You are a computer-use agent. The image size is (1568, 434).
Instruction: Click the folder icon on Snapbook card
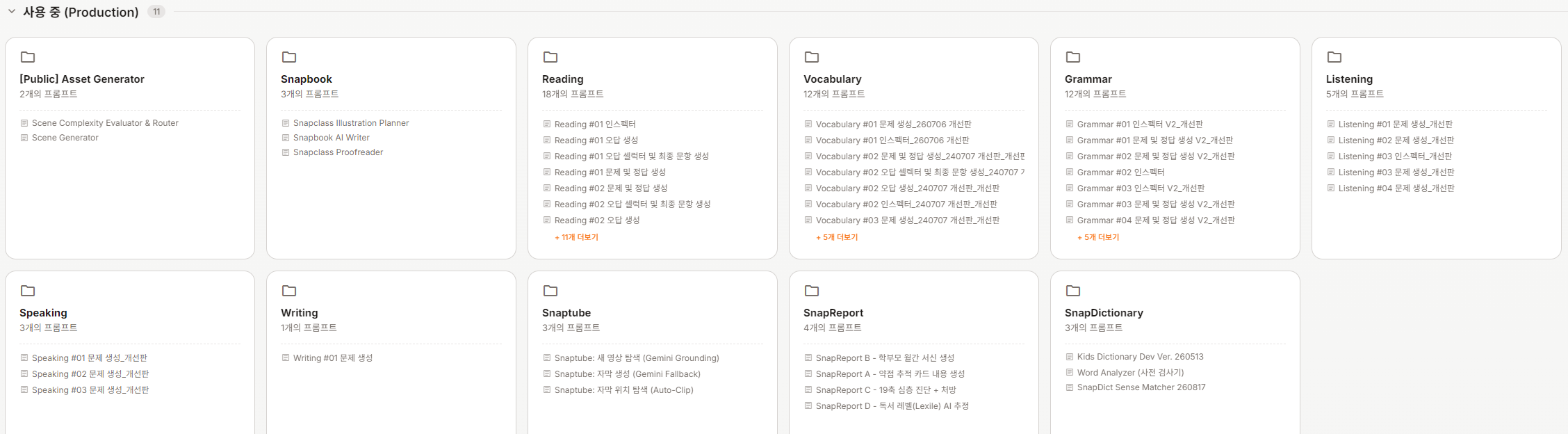point(289,57)
